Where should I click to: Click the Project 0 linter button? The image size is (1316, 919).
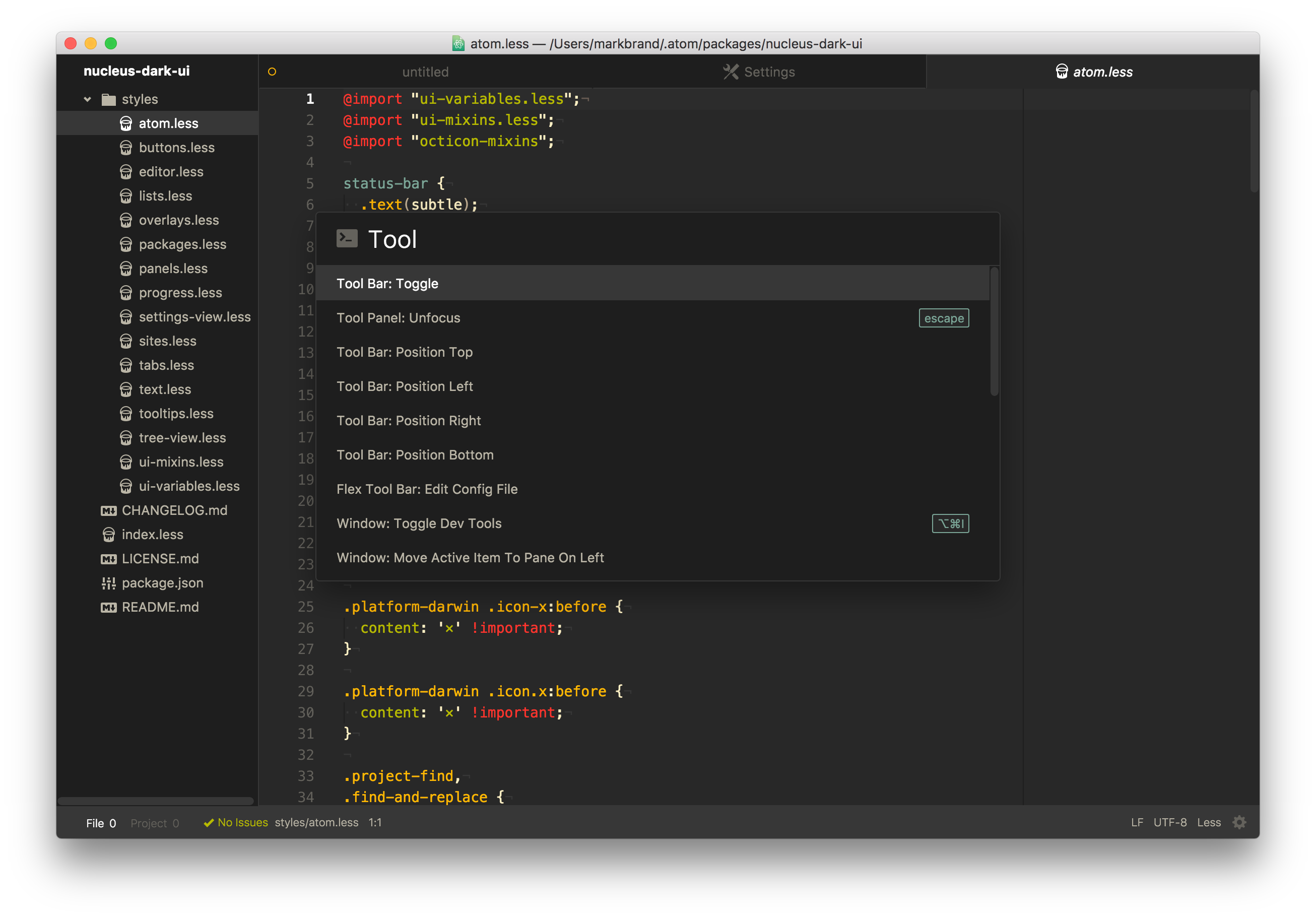point(155,823)
